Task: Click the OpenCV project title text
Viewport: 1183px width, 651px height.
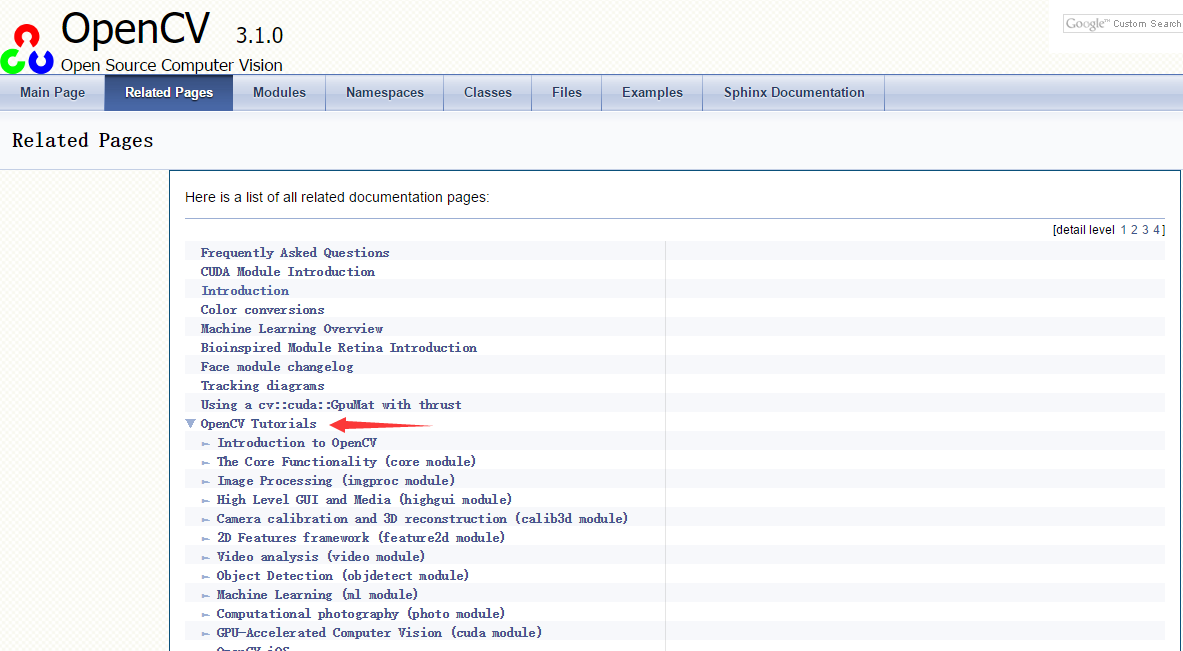Action: tap(135, 29)
